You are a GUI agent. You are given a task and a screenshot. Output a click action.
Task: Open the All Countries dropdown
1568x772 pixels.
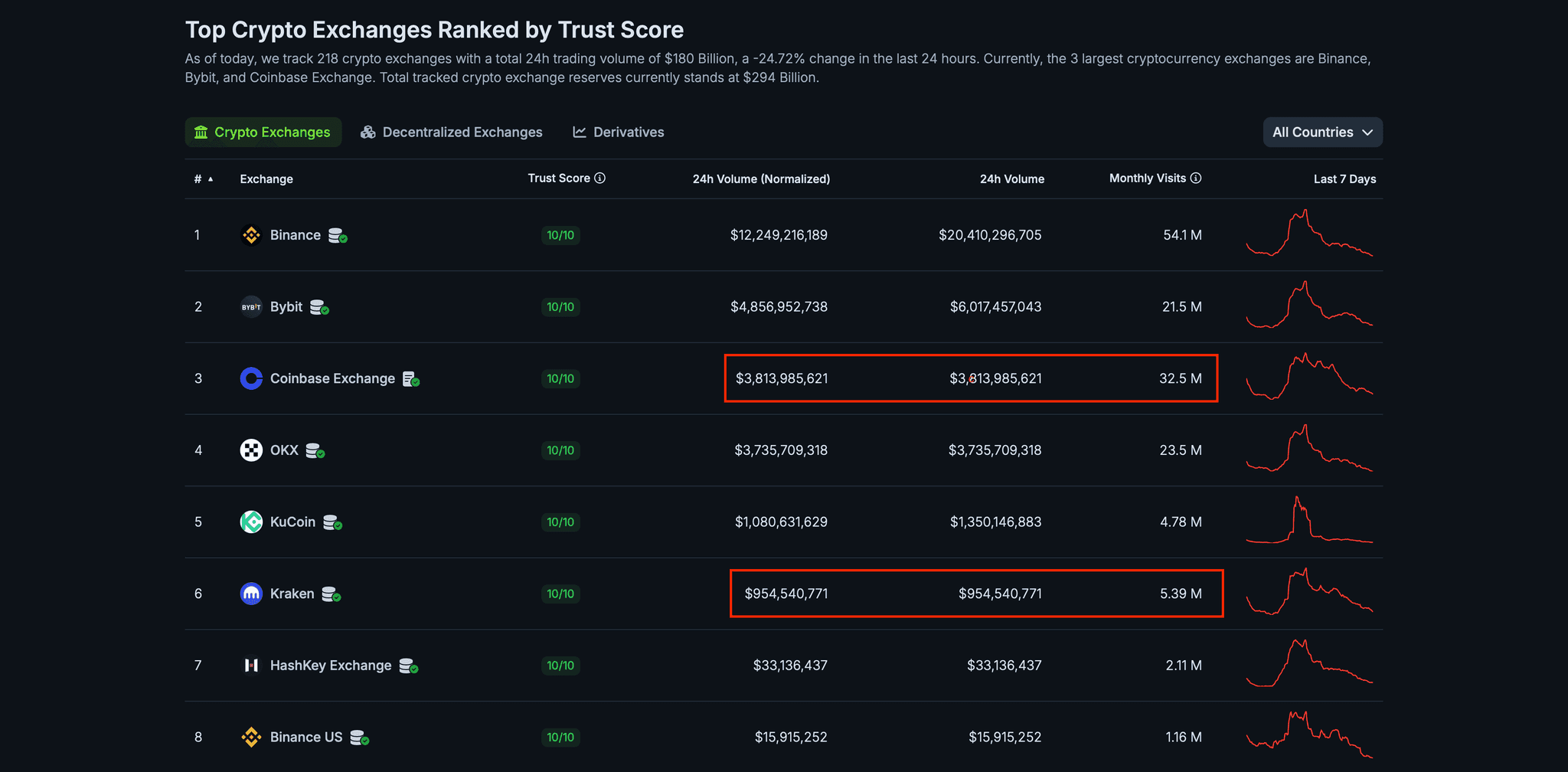1322,132
